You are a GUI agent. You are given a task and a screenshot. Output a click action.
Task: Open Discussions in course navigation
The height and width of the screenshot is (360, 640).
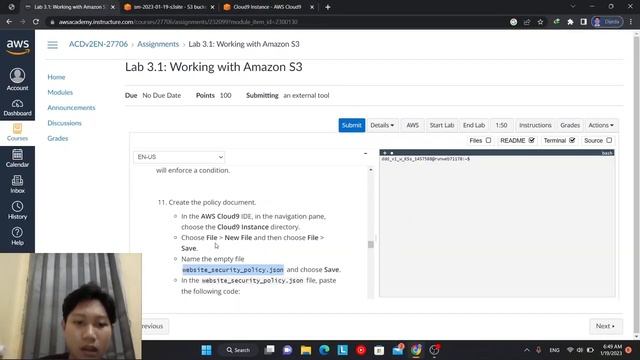(x=64, y=123)
